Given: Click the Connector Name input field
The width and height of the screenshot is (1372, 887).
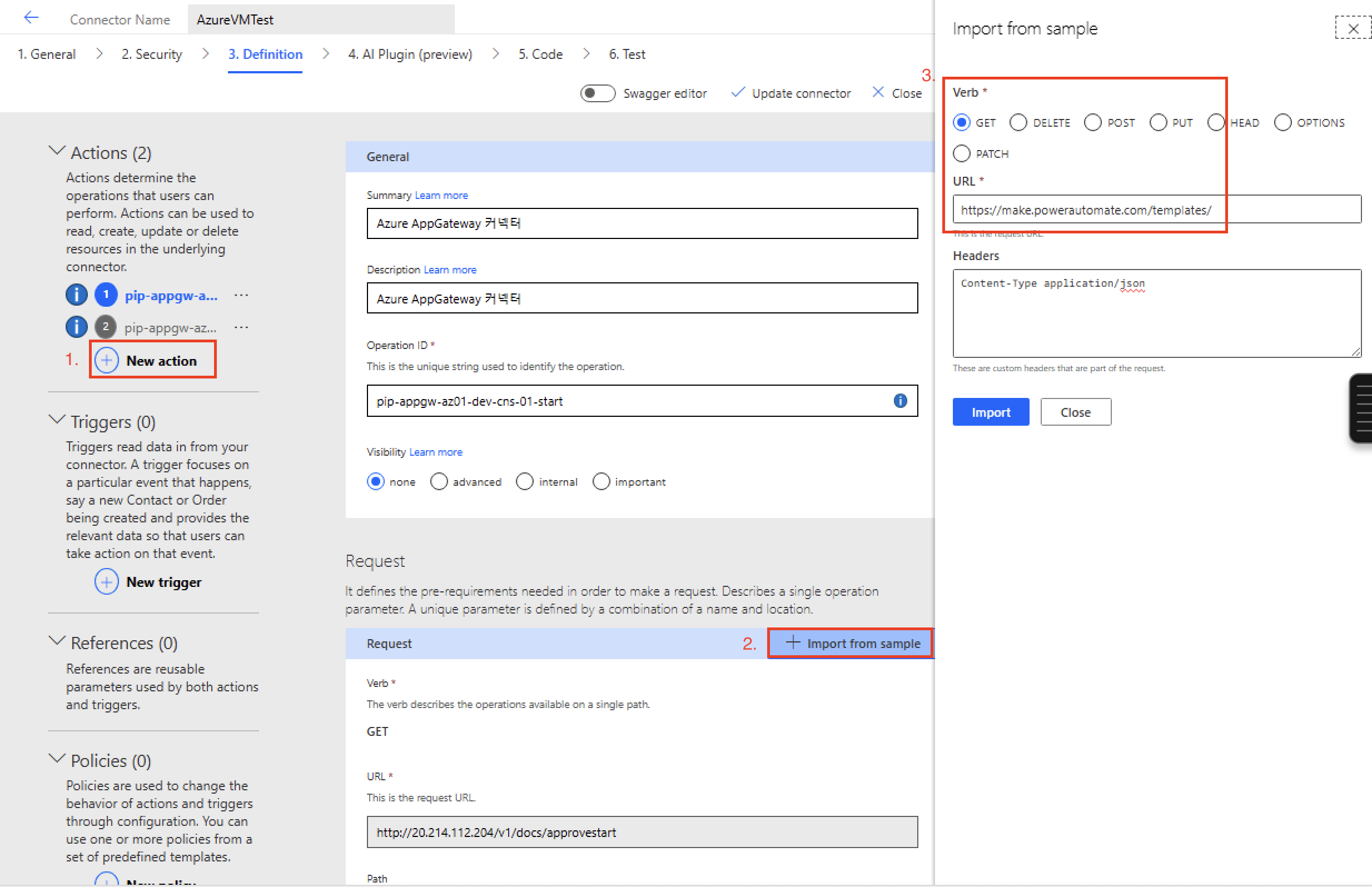Looking at the screenshot, I should pyautogui.click(x=321, y=19).
